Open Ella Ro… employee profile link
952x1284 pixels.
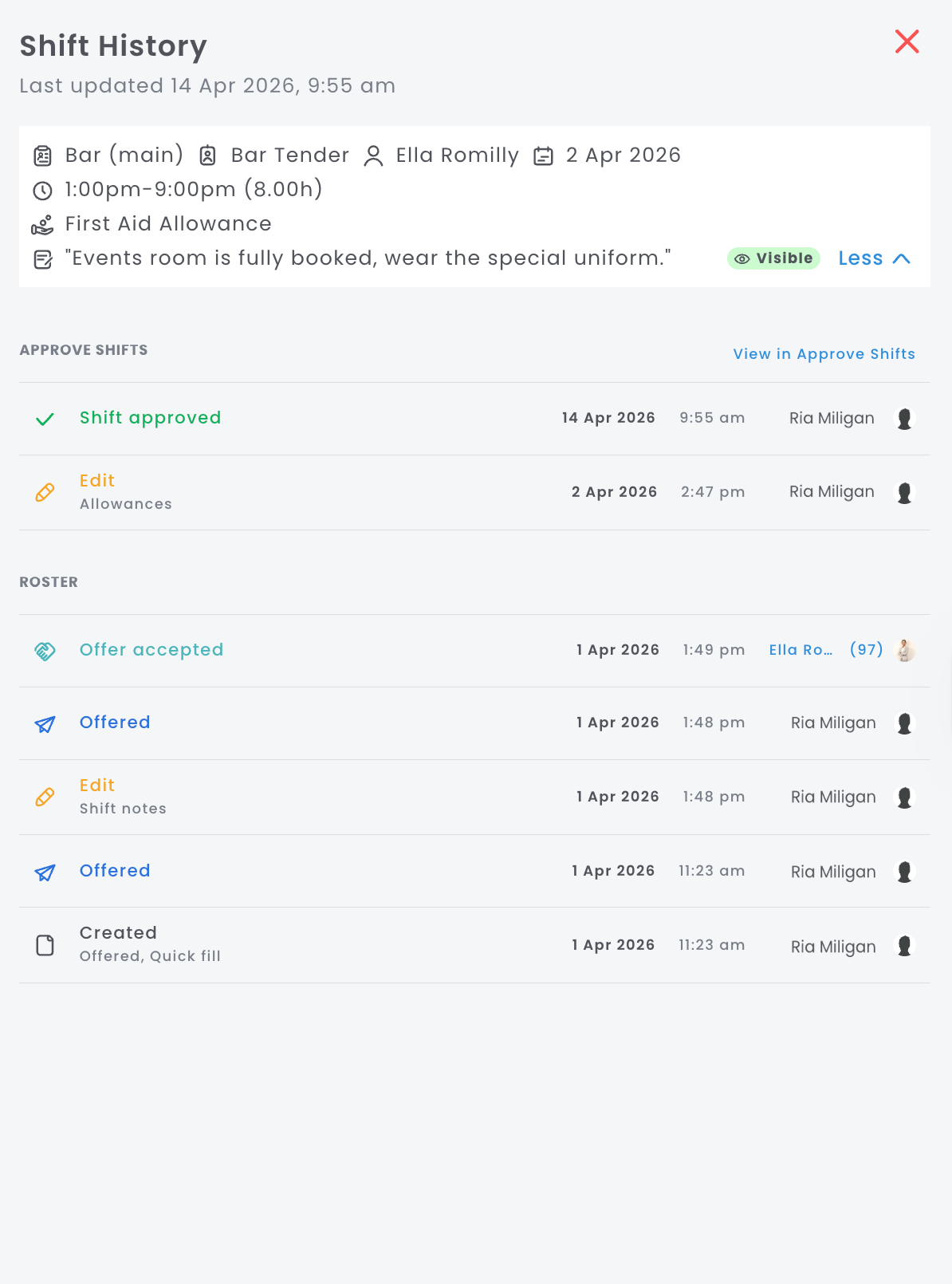click(x=801, y=650)
